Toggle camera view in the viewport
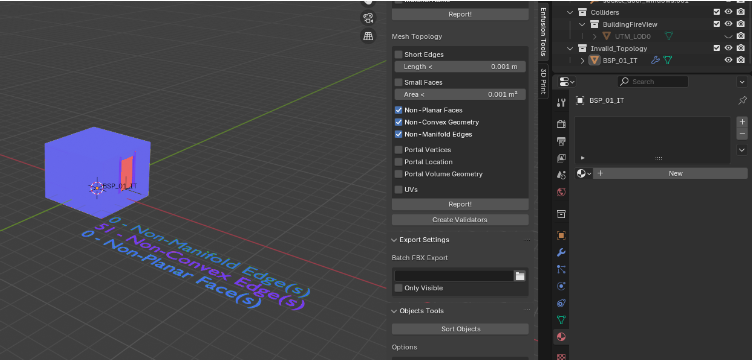This screenshot has width=752, height=360. pos(368,18)
